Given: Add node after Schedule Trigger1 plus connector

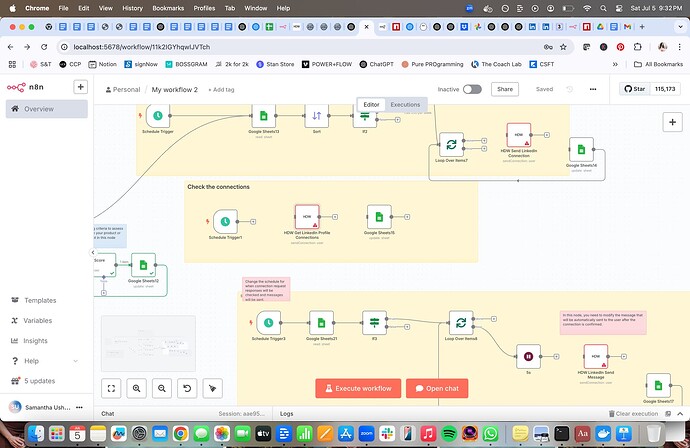Looking at the screenshot, I should [253, 222].
